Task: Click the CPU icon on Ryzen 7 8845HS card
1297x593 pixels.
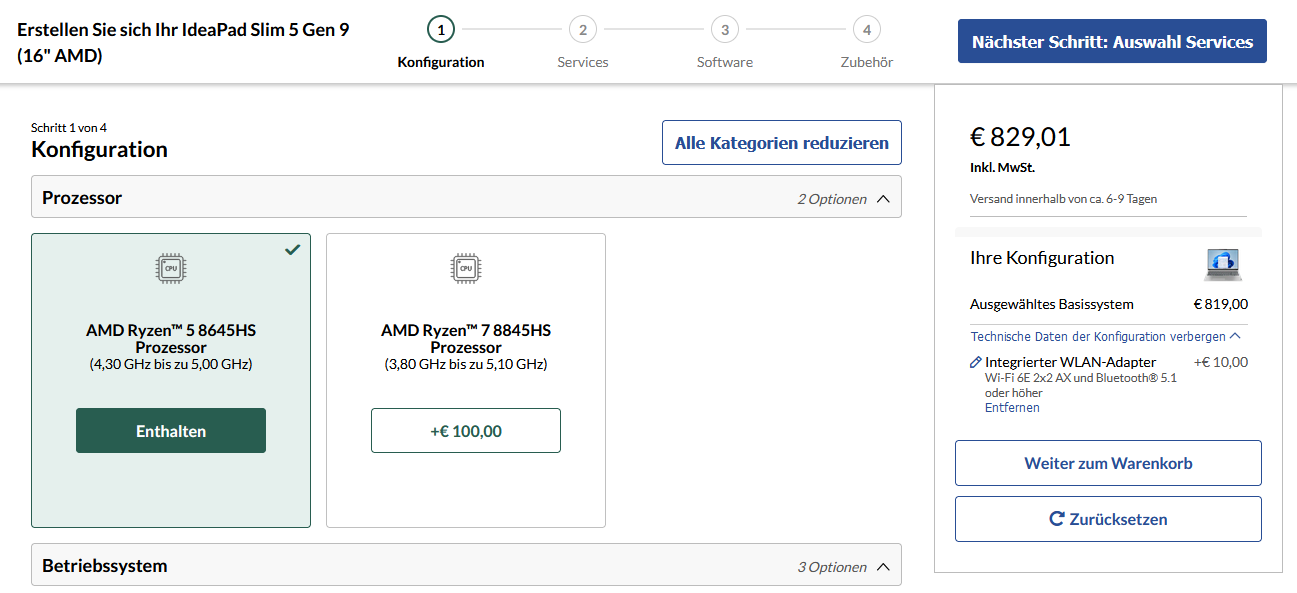Action: pos(466,268)
